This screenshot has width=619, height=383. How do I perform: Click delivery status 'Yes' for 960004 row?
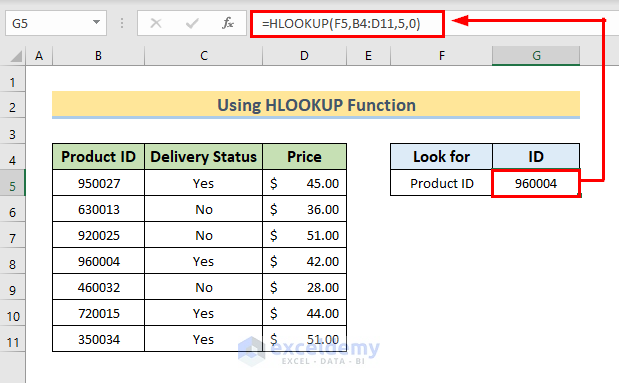point(204,261)
